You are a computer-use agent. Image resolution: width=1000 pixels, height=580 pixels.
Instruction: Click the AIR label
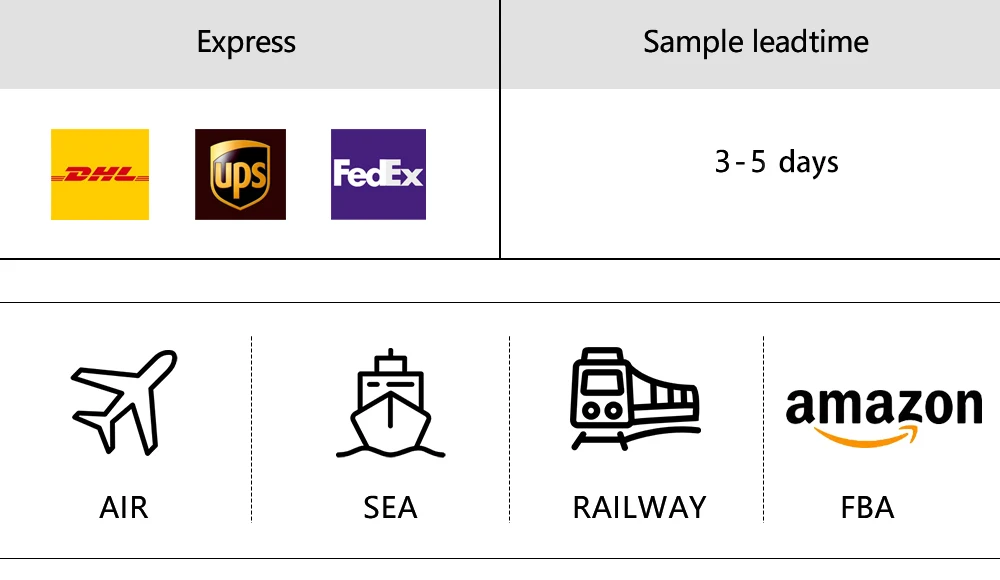pyautogui.click(x=124, y=508)
